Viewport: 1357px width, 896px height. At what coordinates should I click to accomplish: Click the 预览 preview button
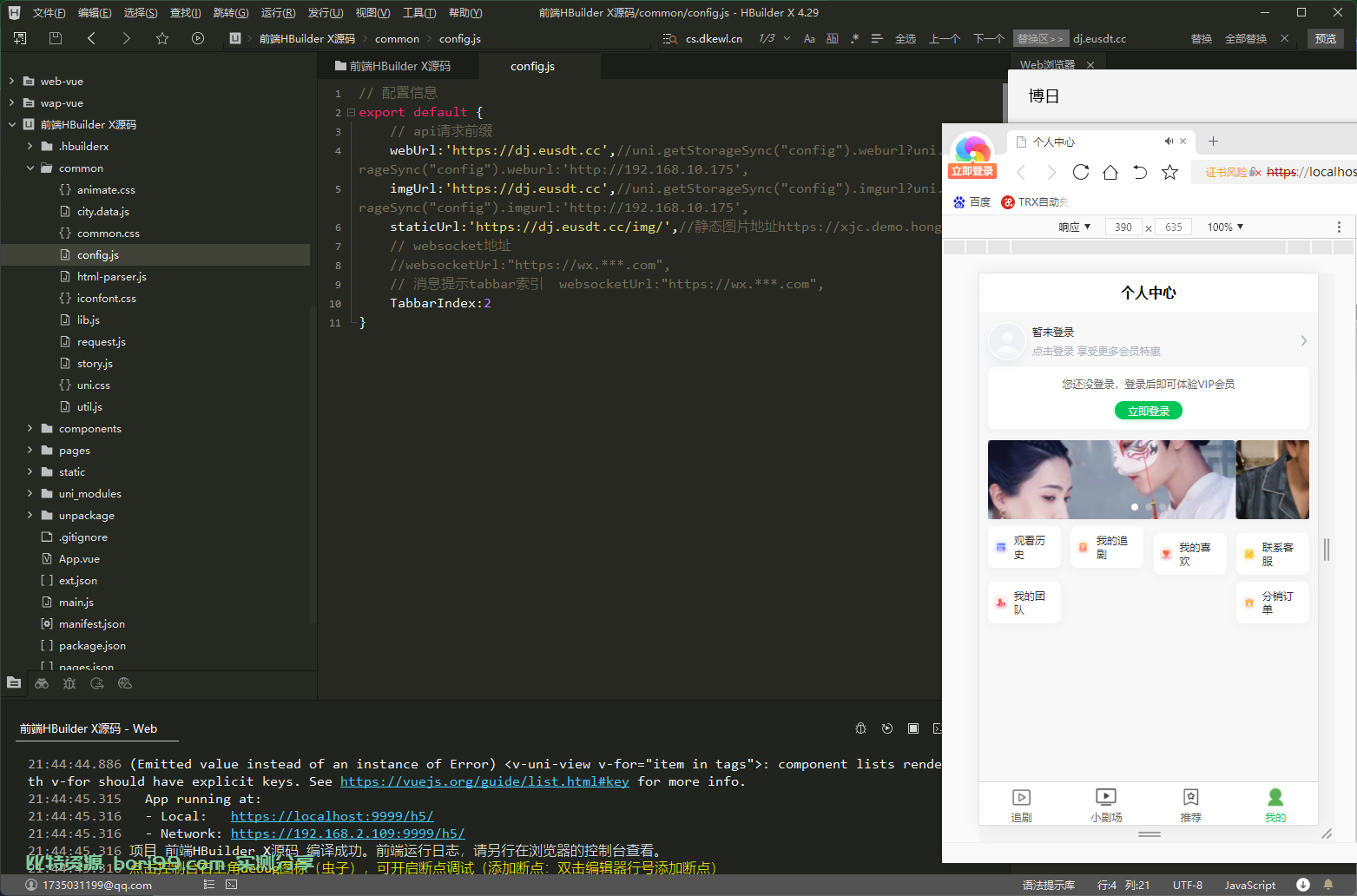tap(1326, 39)
